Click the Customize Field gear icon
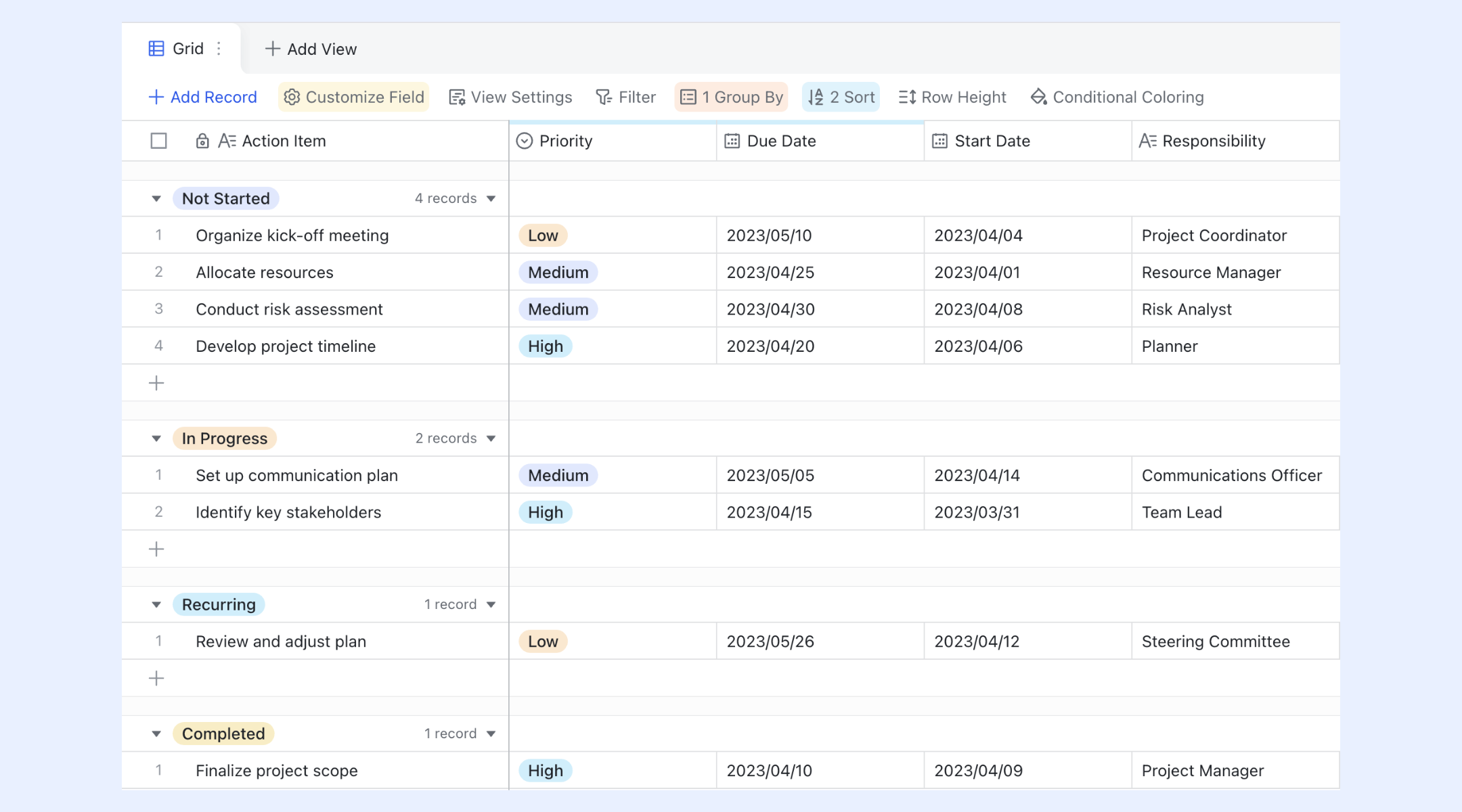1462x812 pixels. (292, 97)
